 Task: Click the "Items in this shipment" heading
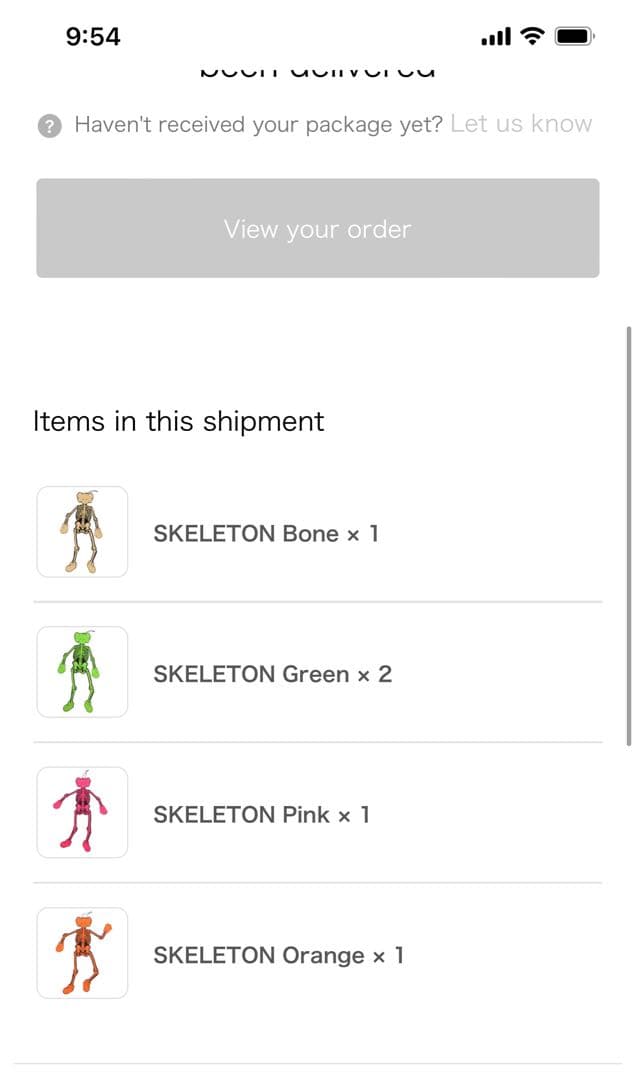point(179,421)
